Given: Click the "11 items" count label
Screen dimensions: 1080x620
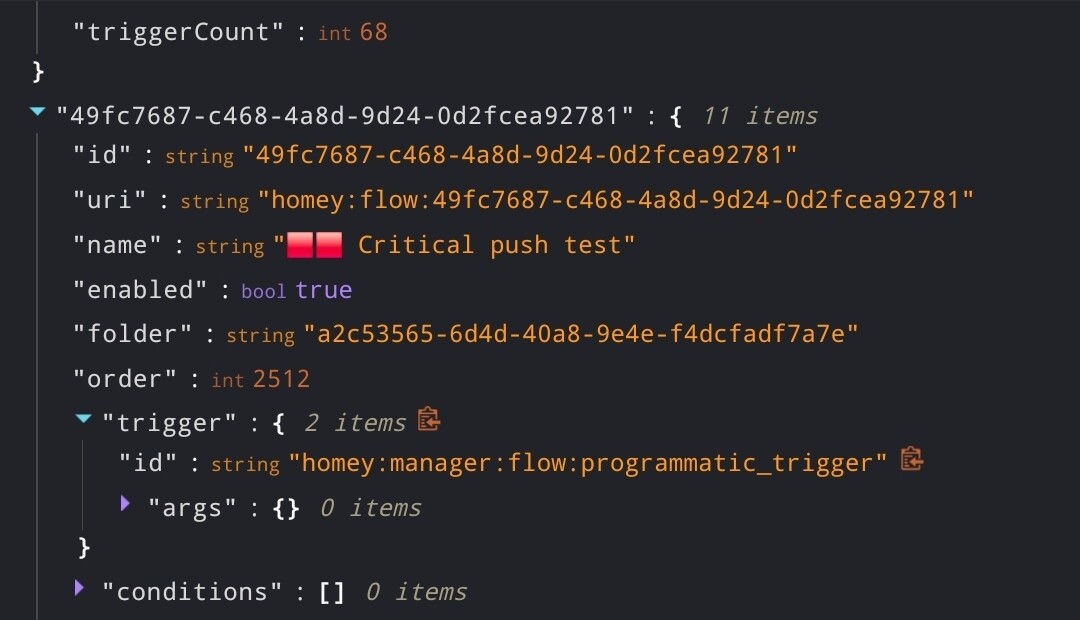Looking at the screenshot, I should pos(760,116).
